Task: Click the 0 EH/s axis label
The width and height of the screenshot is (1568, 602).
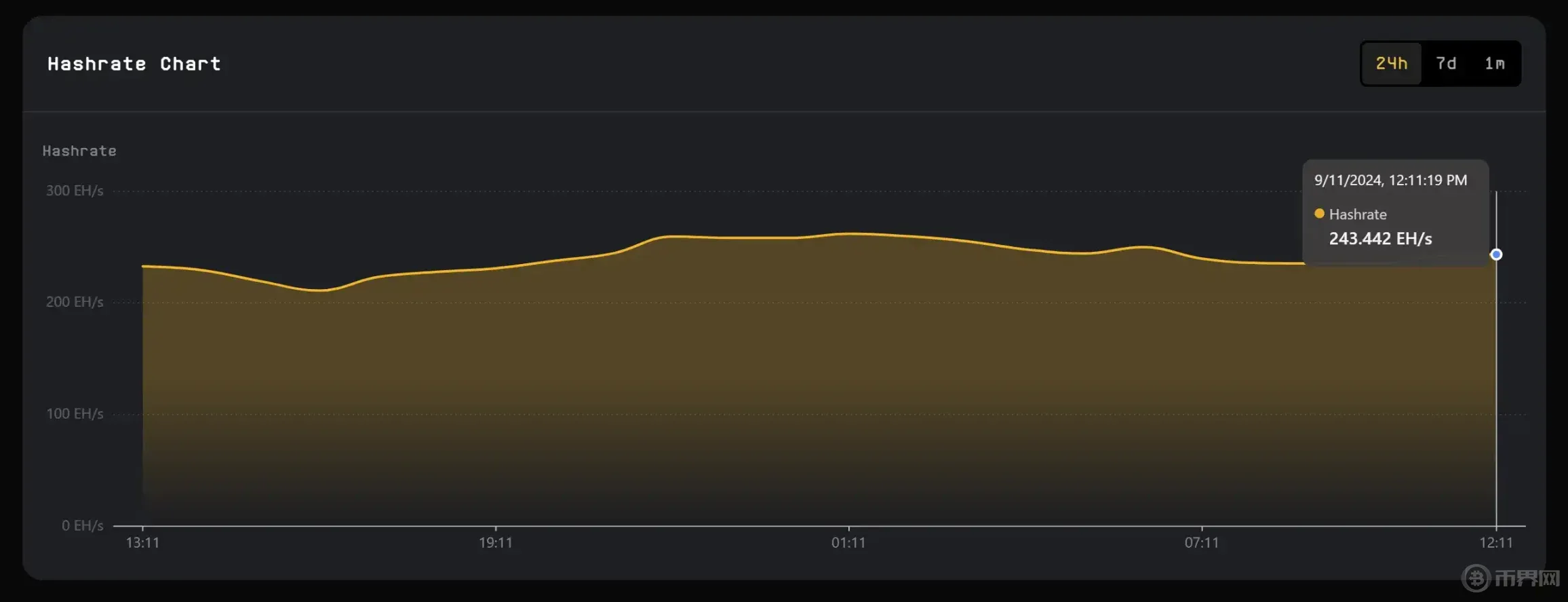Action: (x=82, y=525)
